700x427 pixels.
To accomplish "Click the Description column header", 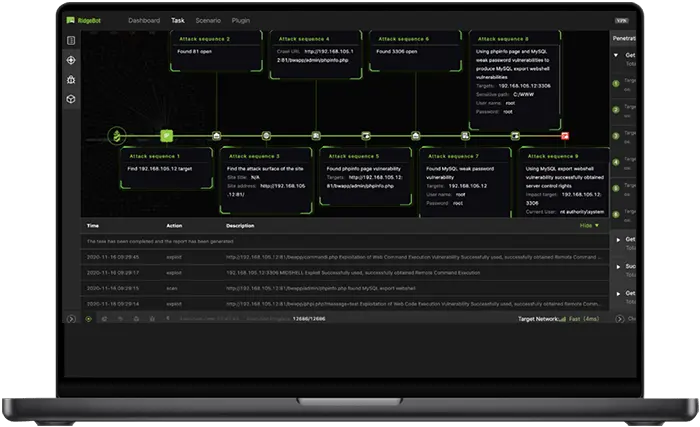I will [240, 226].
